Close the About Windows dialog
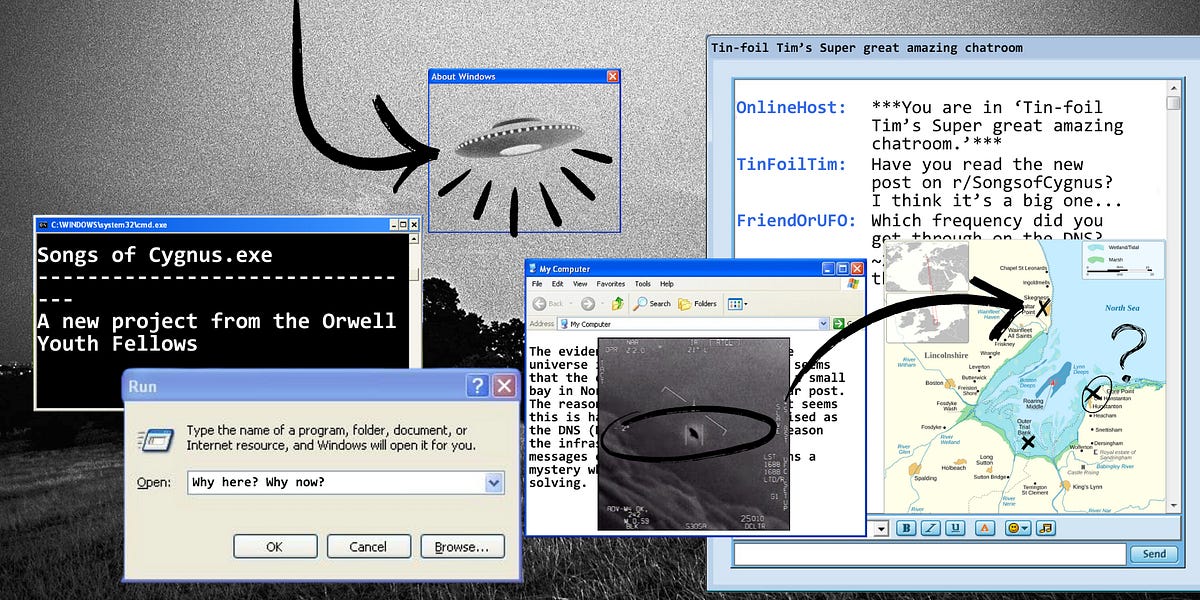Image resolution: width=1200 pixels, height=600 pixels. pos(612,76)
